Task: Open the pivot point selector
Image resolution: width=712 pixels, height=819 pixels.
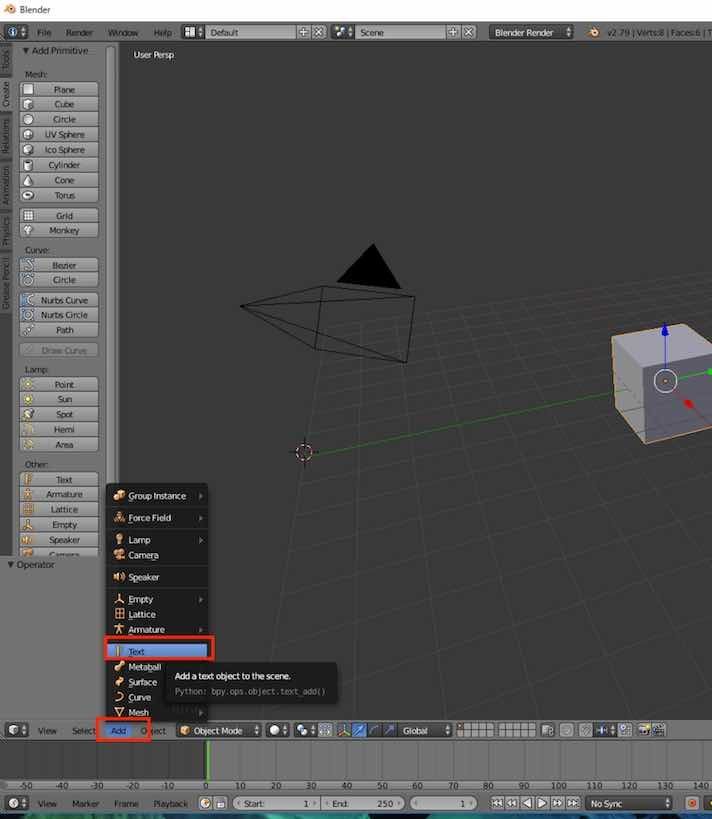Action: [x=305, y=730]
